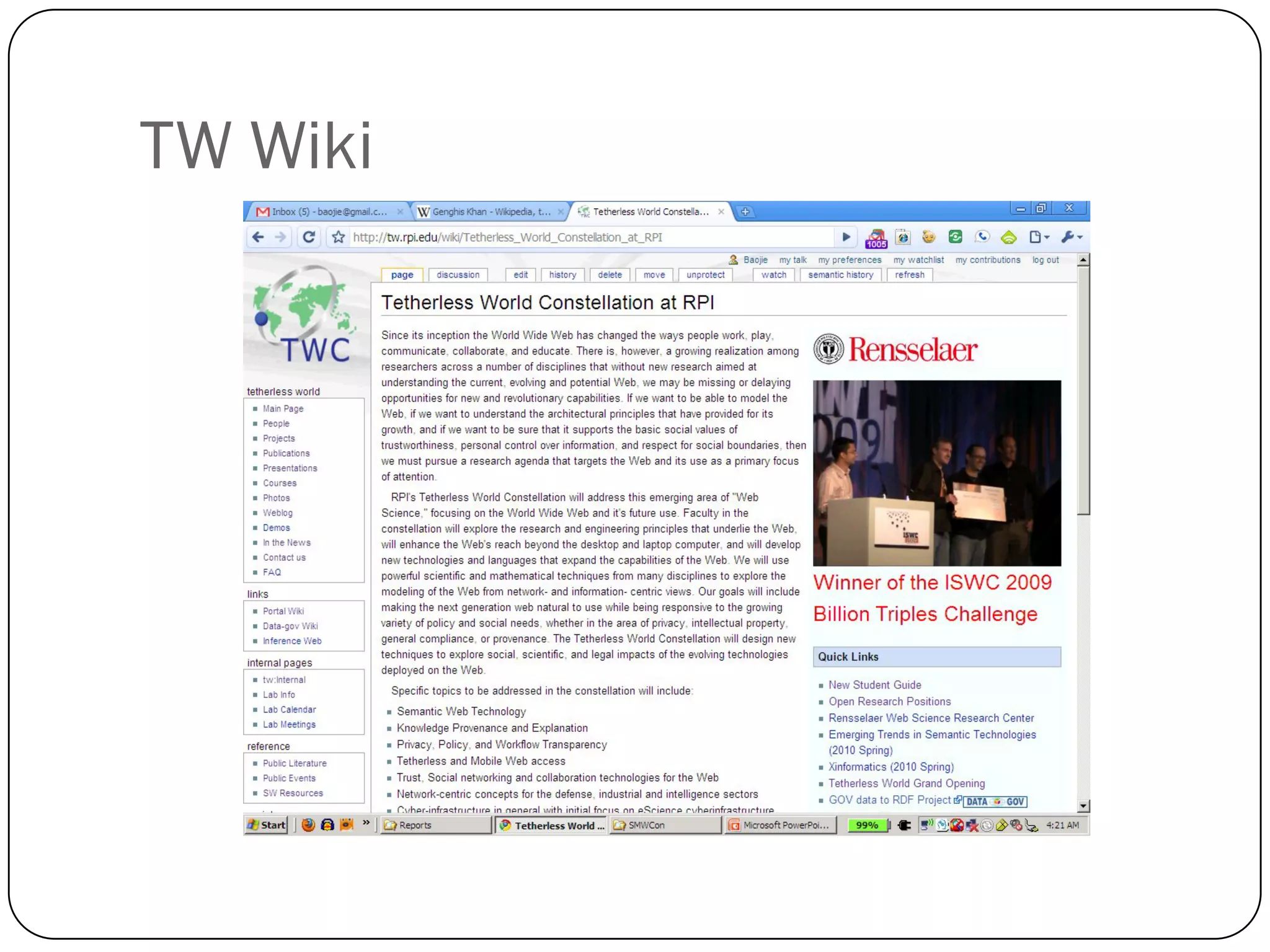Click the Rensselaer logo
The image size is (1270, 952).
click(895, 349)
